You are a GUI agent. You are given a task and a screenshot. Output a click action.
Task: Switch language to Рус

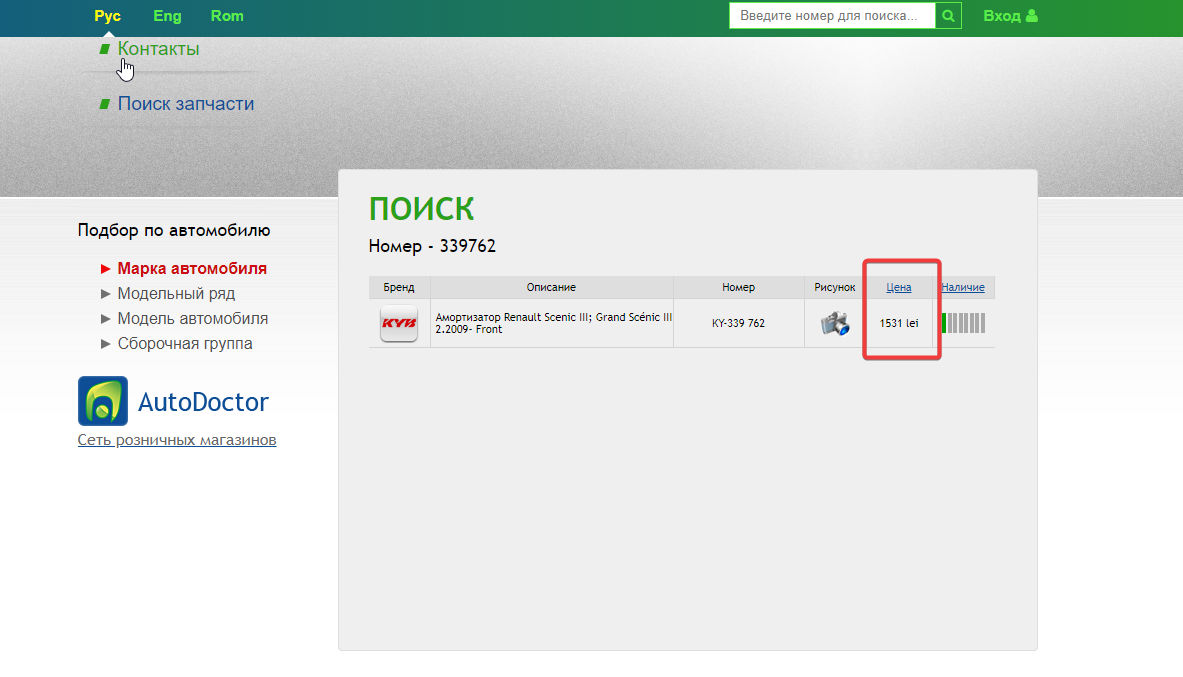[x=108, y=16]
